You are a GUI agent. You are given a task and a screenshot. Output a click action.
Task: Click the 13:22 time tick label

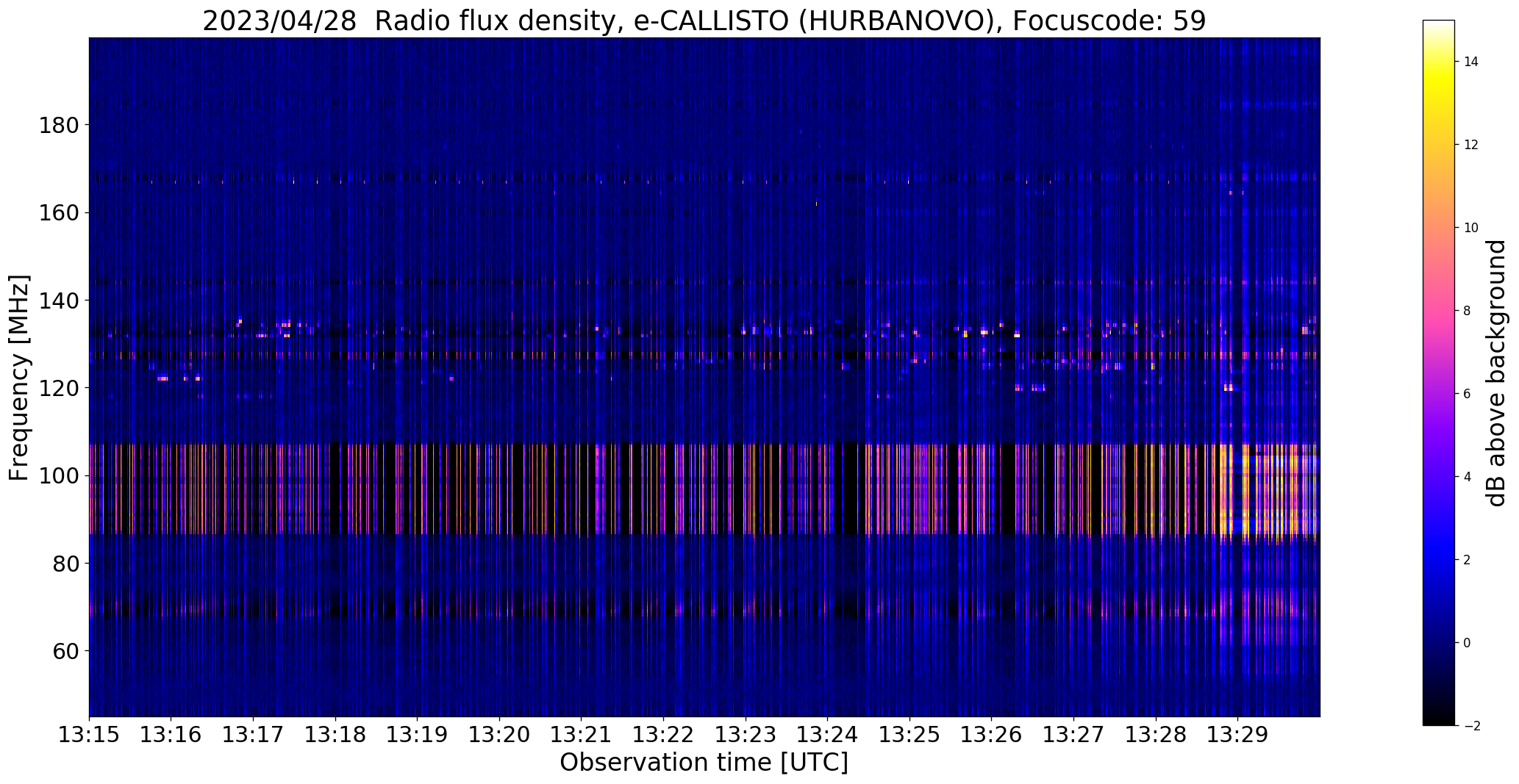pyautogui.click(x=664, y=735)
